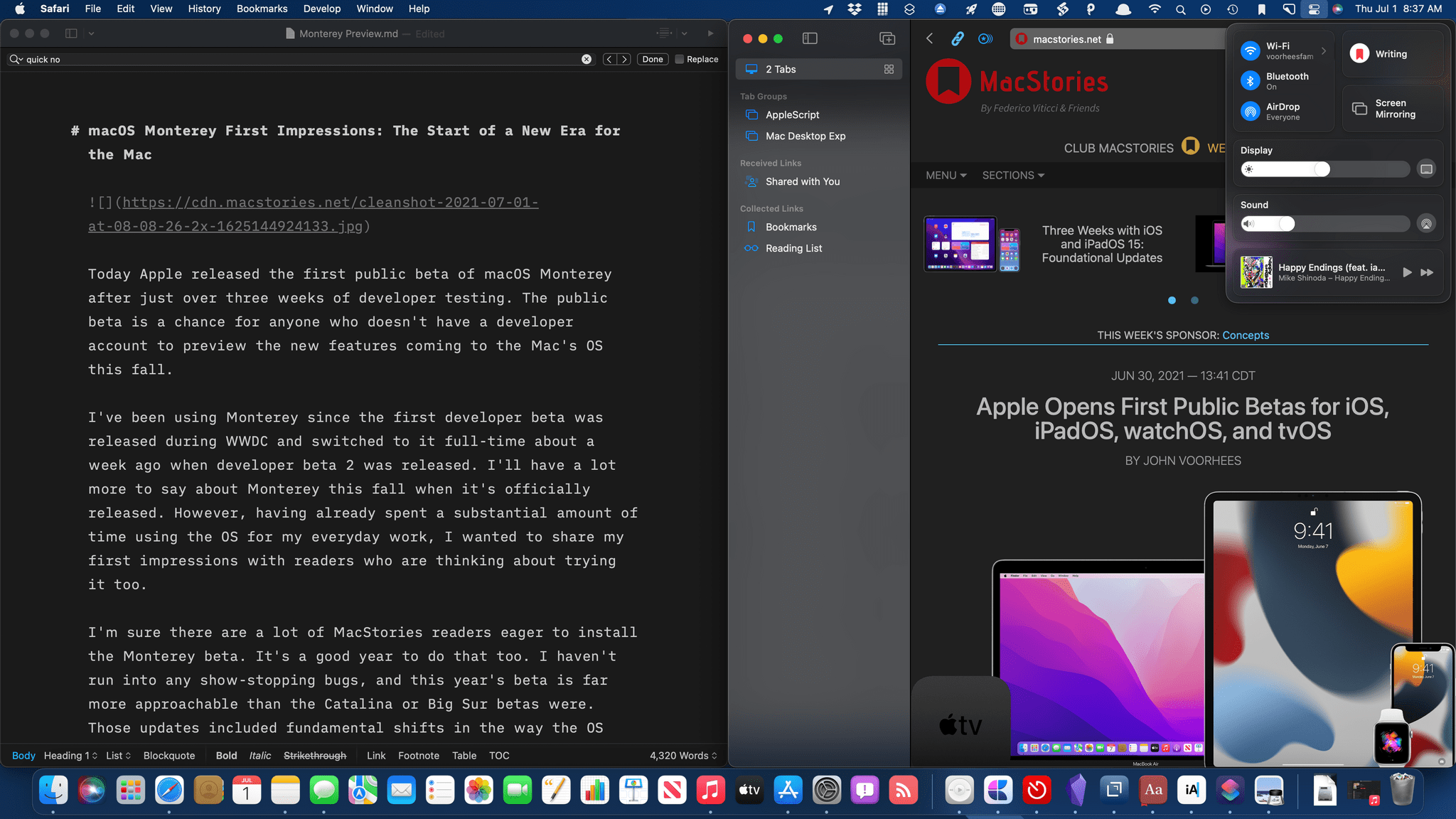This screenshot has width=1456, height=819.
Task: Open the History menu
Action: click(204, 9)
